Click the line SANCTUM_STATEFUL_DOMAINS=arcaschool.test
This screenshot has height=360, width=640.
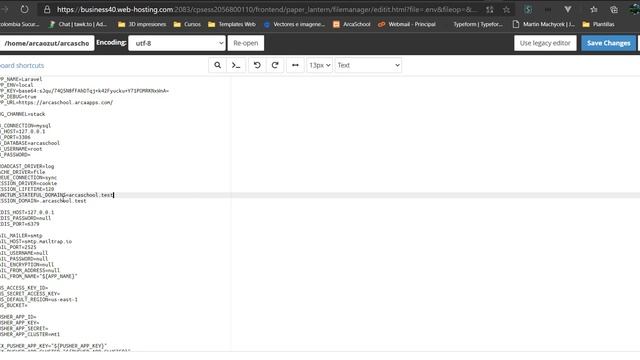[x=57, y=195]
